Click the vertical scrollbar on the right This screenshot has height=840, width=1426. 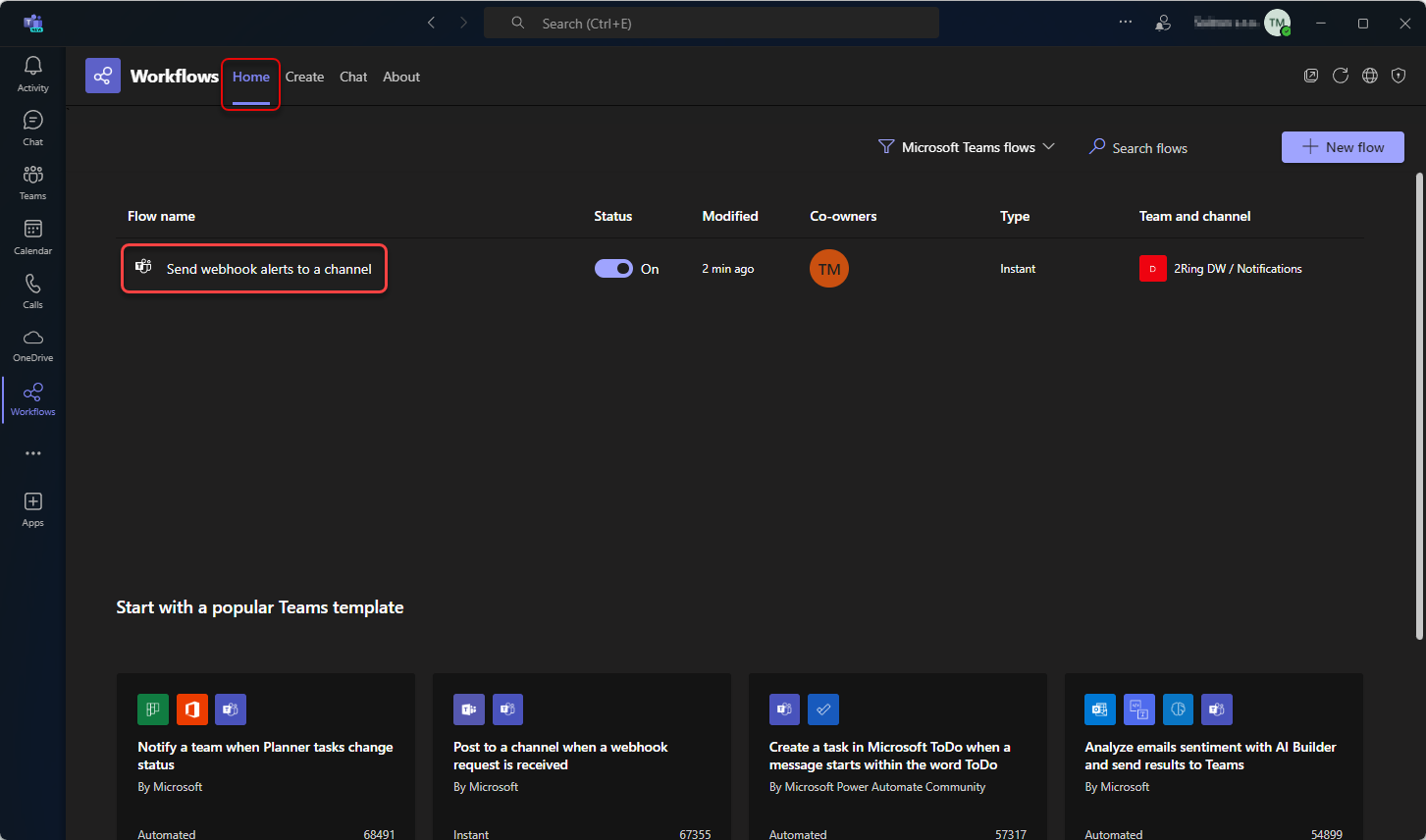tap(1418, 404)
